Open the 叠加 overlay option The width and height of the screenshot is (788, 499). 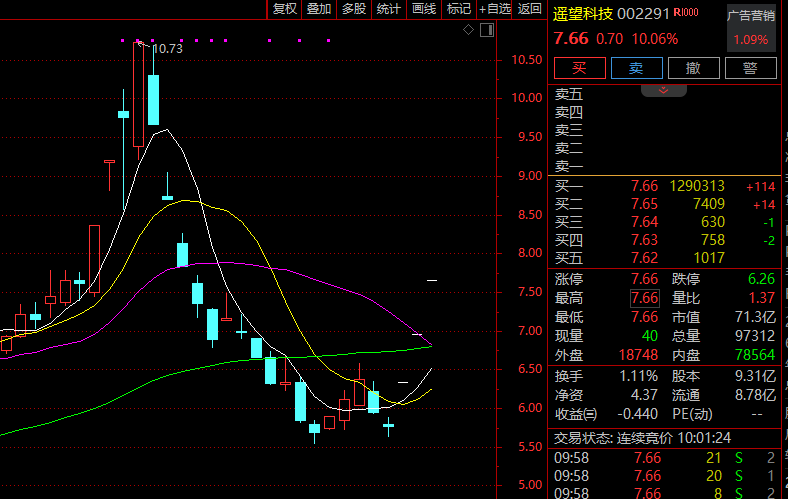click(x=319, y=9)
